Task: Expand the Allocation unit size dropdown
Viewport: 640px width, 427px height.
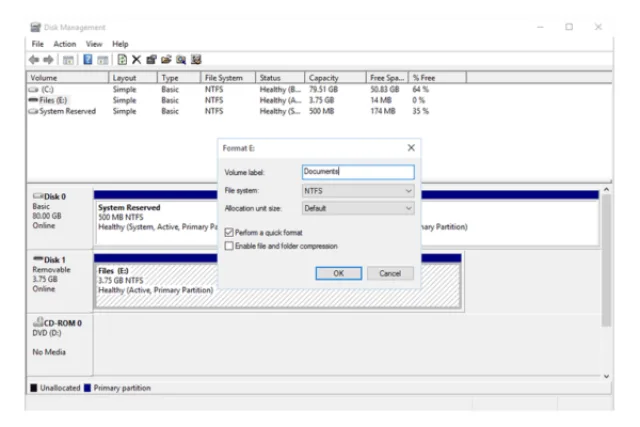Action: click(x=358, y=209)
